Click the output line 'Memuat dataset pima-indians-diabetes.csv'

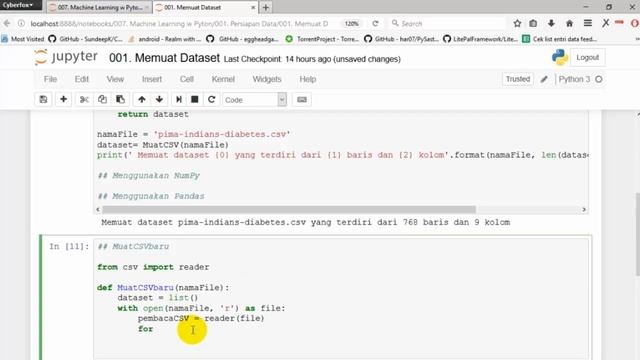306,222
